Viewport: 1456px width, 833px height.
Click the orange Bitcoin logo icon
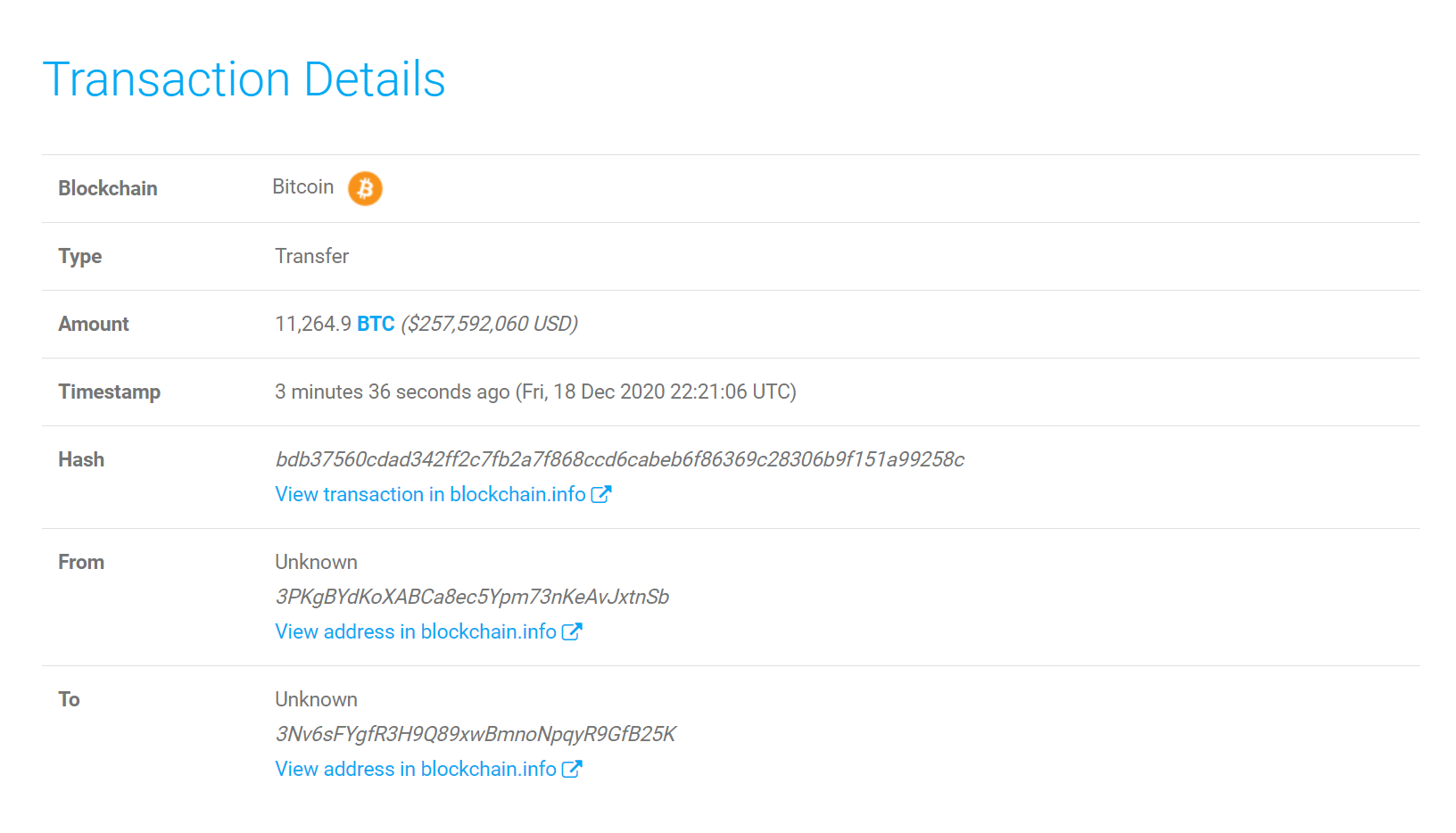click(364, 188)
